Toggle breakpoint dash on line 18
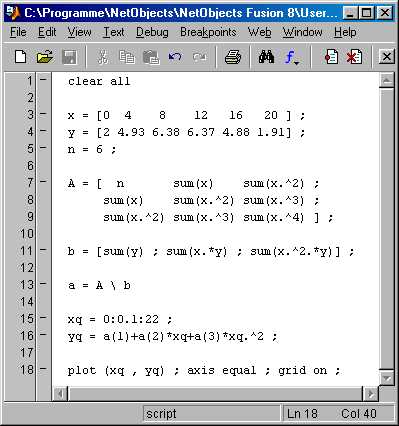 point(43,368)
